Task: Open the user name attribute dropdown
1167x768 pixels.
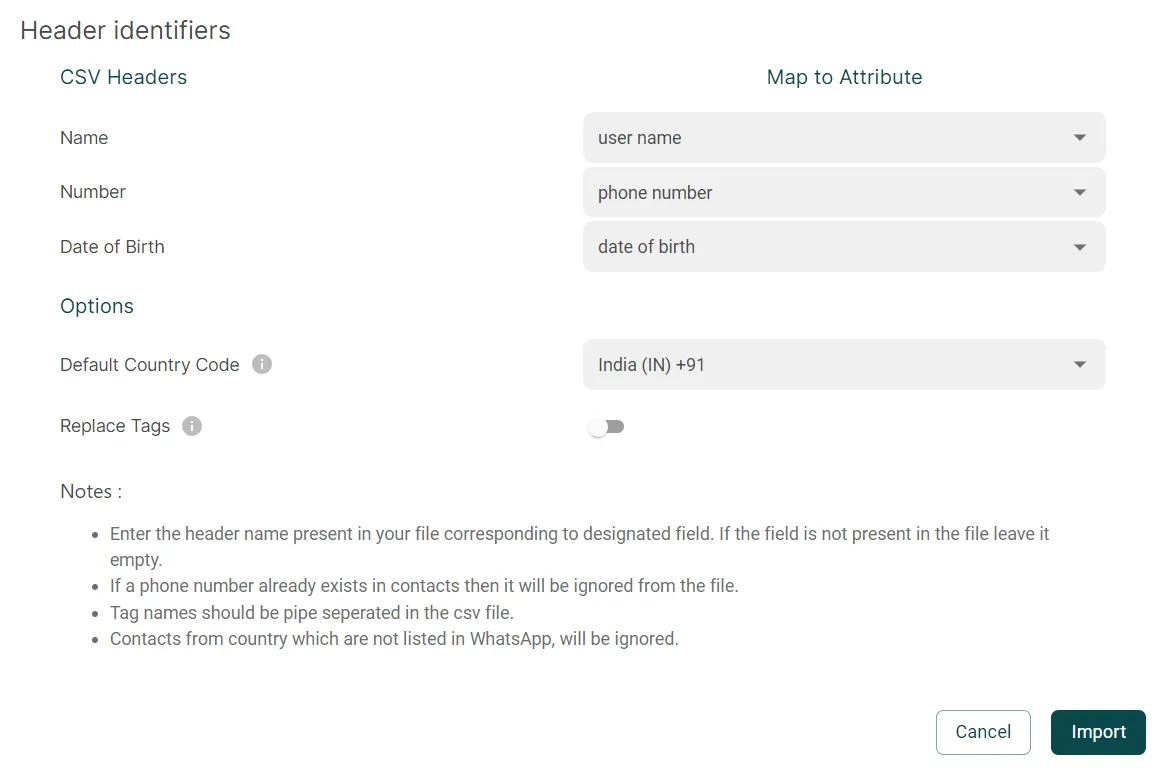Action: click(x=844, y=138)
